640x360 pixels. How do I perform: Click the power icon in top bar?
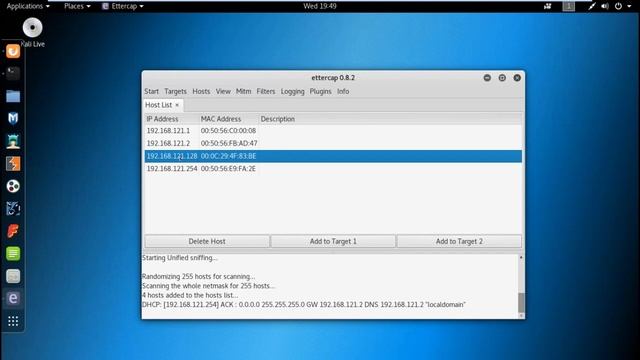[618, 6]
